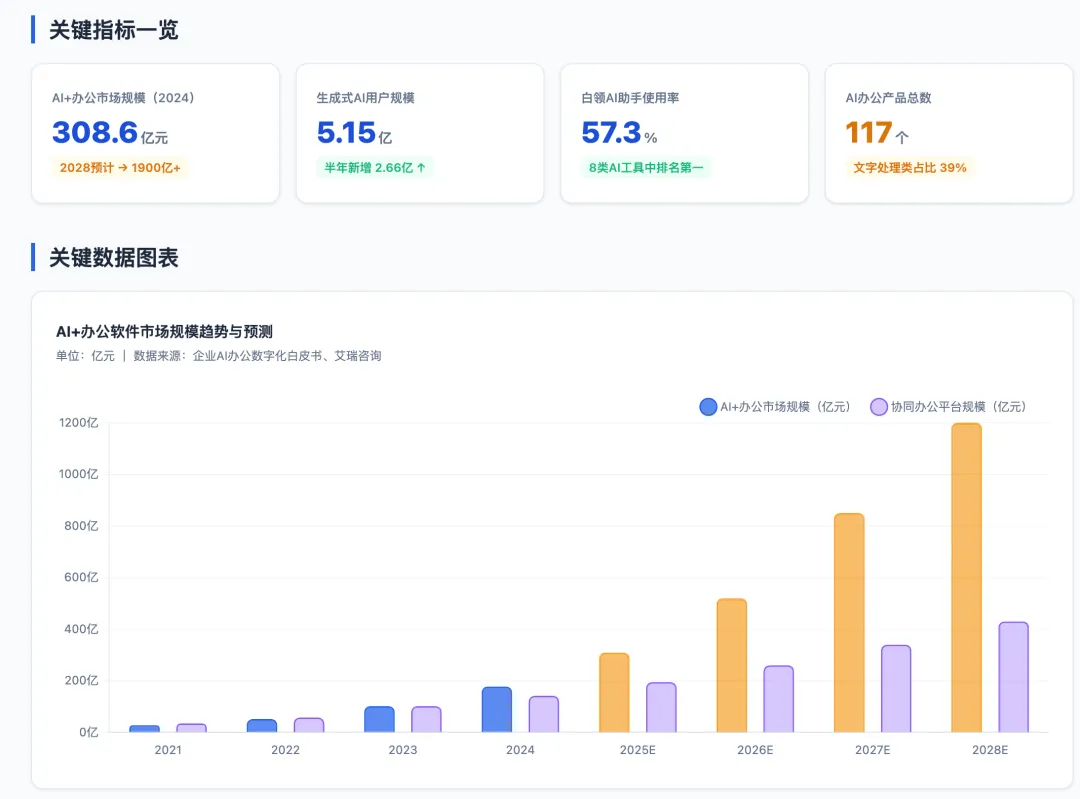
Task: Toggle the 协同办公平台规模 legend item
Action: [x=948, y=407]
